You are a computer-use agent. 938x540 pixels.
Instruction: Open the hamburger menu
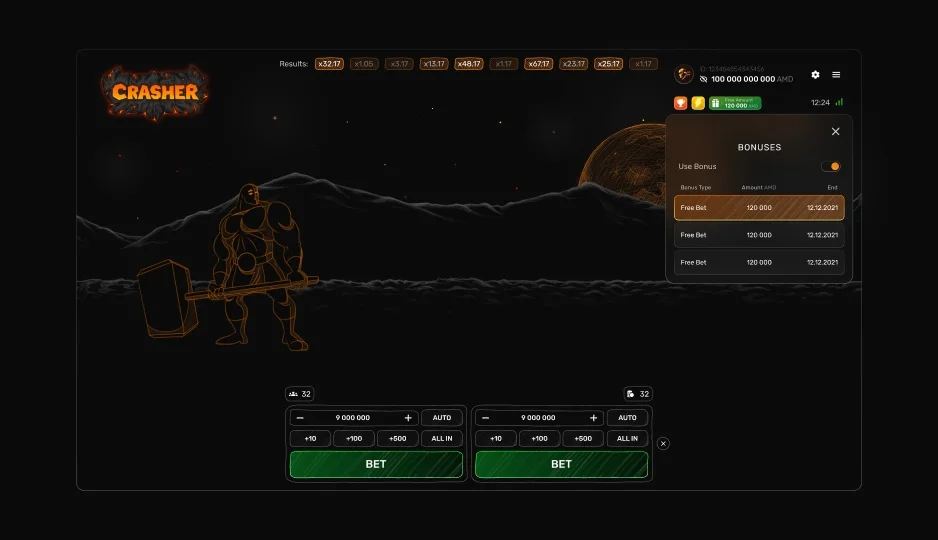coord(836,75)
